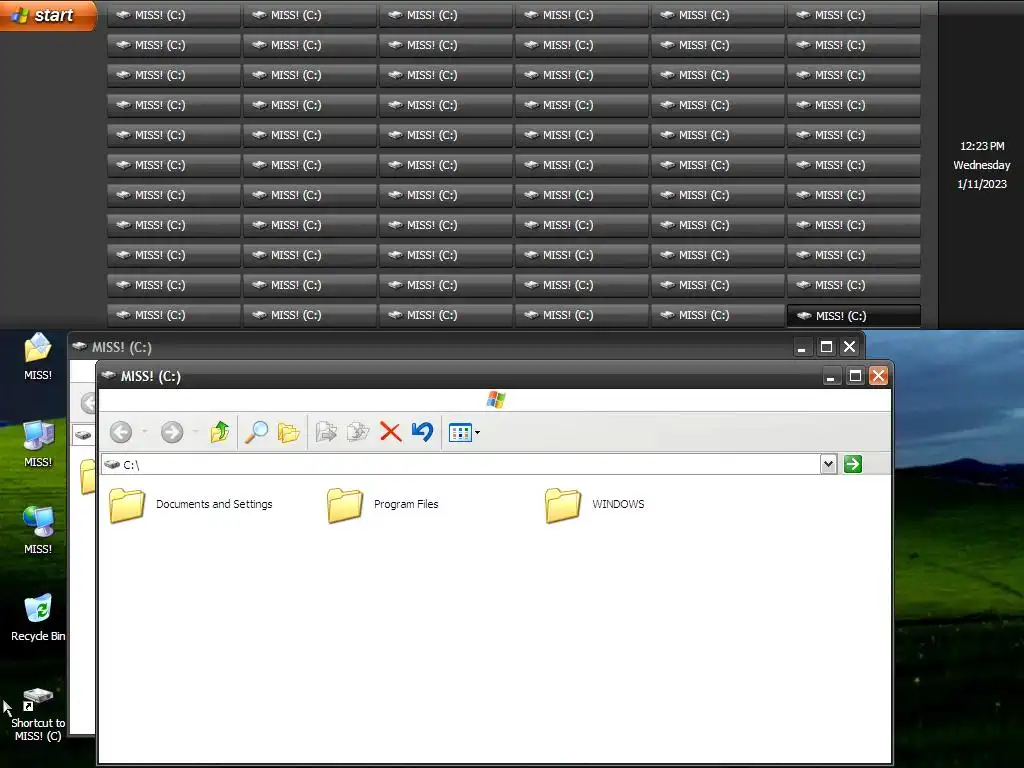Click the Views toolbar icon
The width and height of the screenshot is (1024, 768).
click(460, 432)
